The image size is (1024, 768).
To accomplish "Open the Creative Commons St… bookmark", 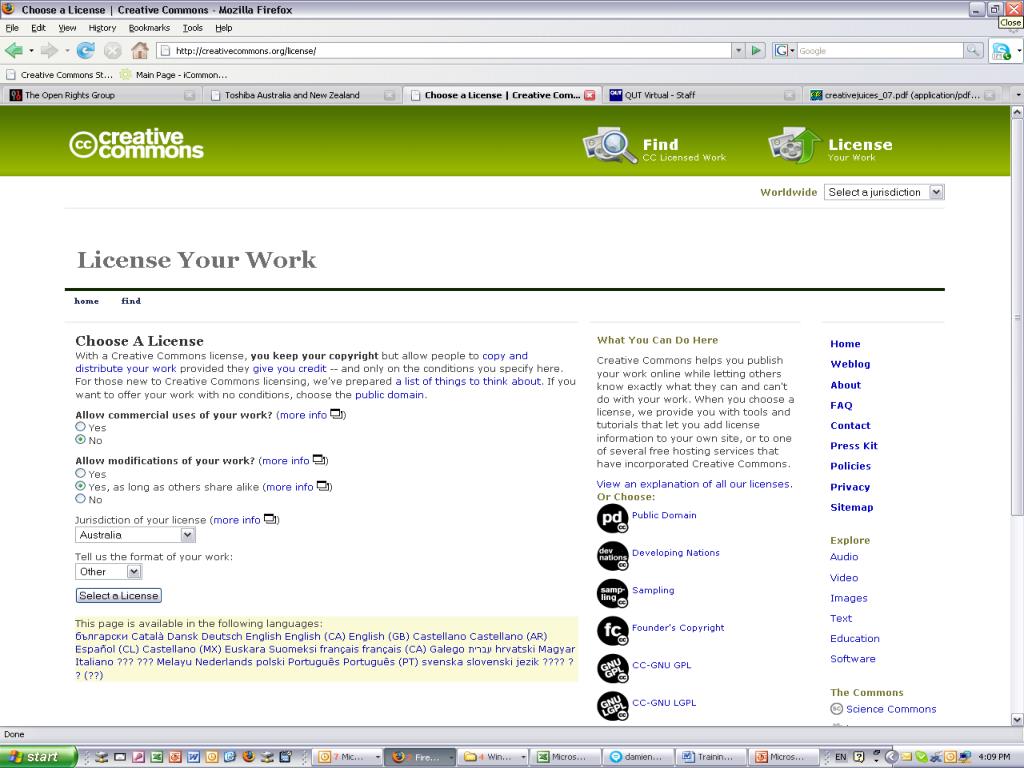I will tap(59, 74).
